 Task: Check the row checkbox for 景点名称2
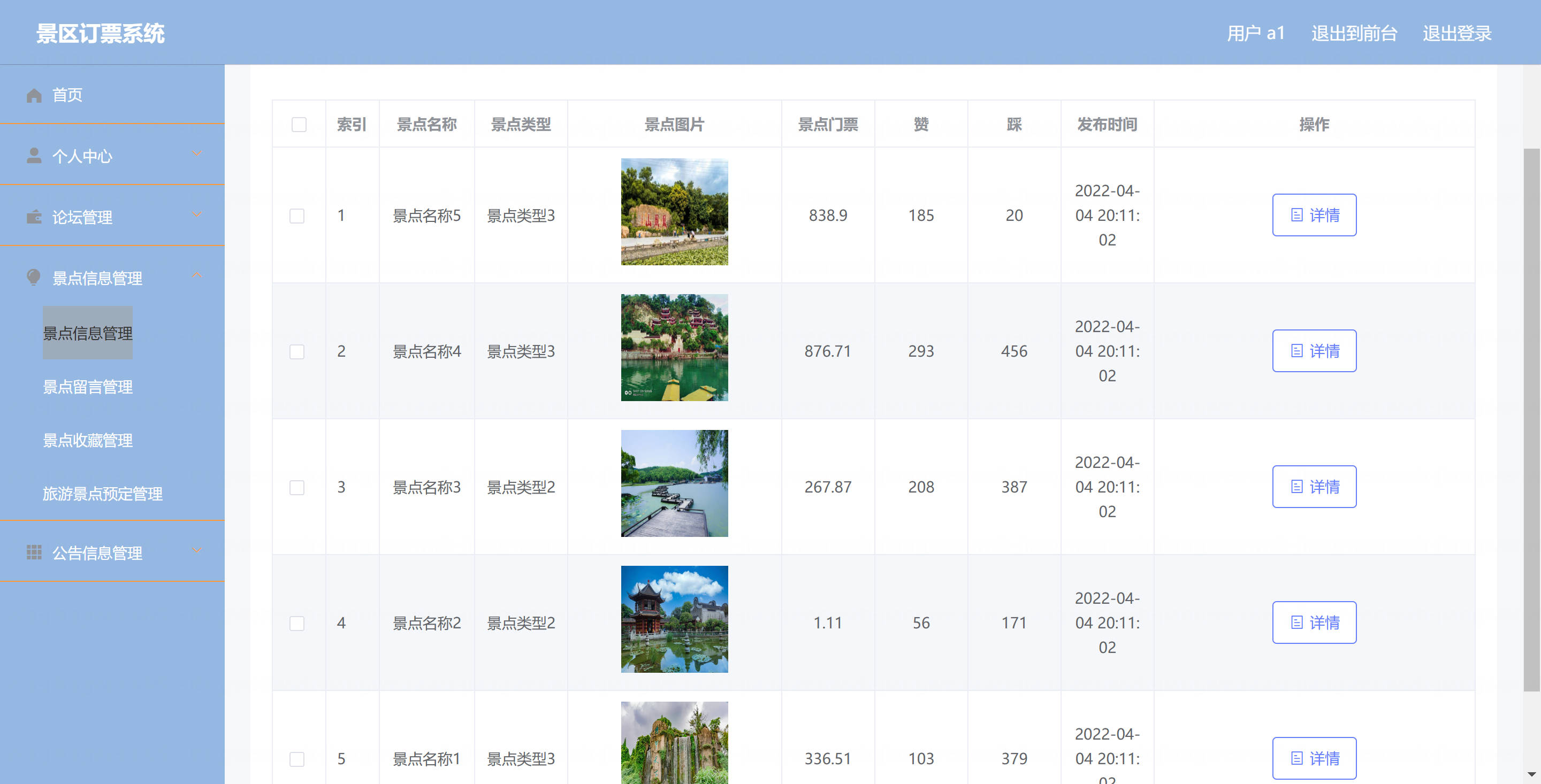[x=297, y=622]
